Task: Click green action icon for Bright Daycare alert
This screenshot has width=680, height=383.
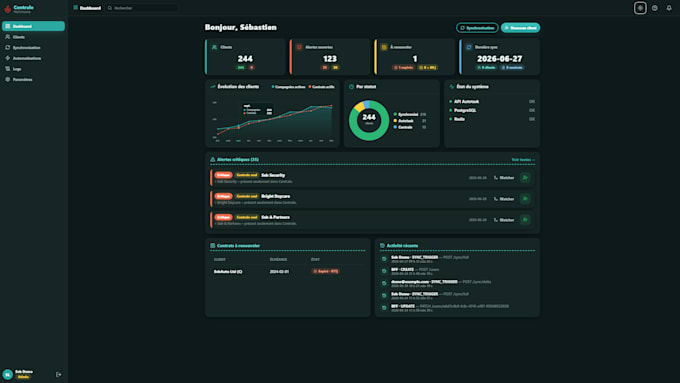Action: click(525, 199)
